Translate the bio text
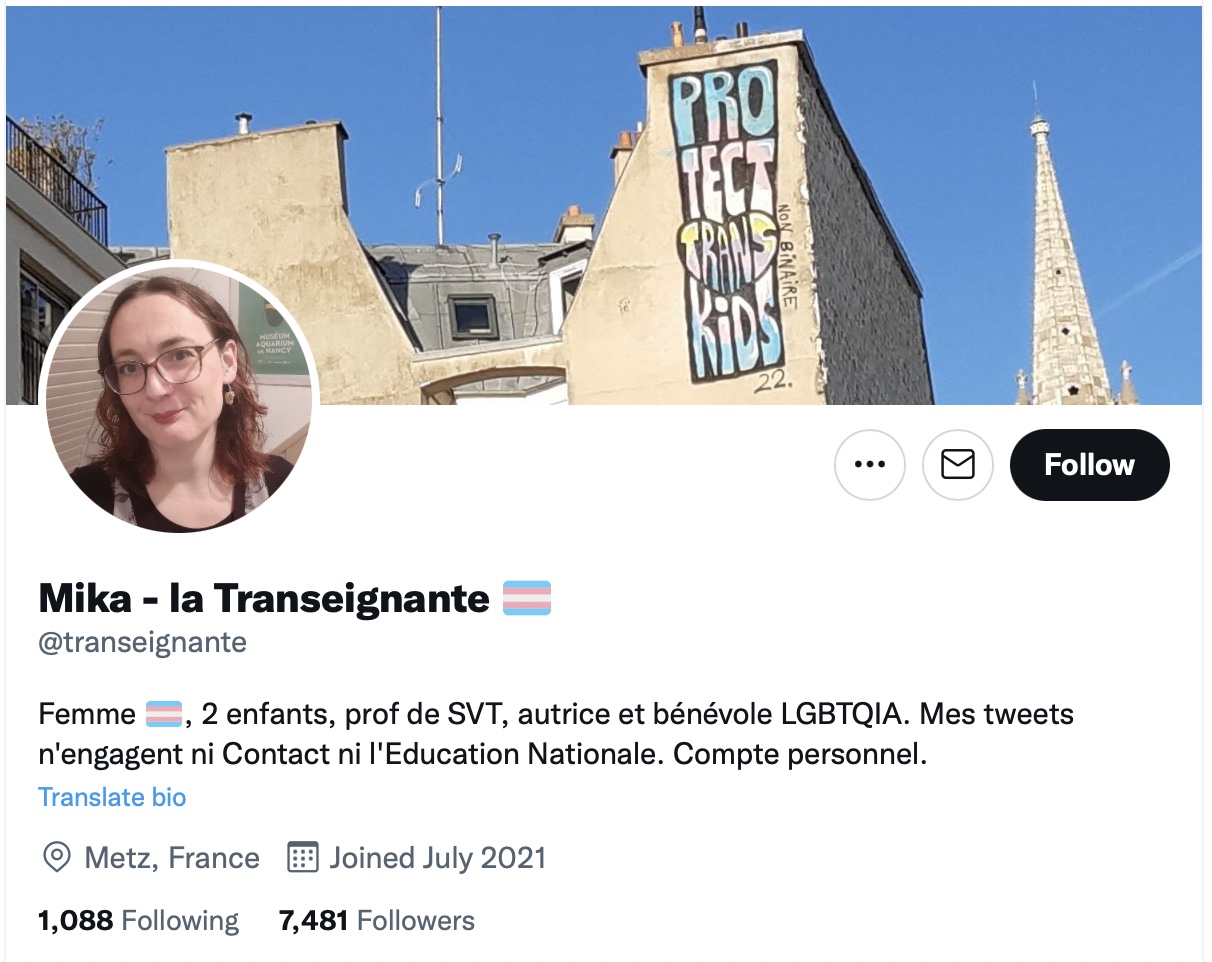1212x962 pixels. [x=112, y=797]
